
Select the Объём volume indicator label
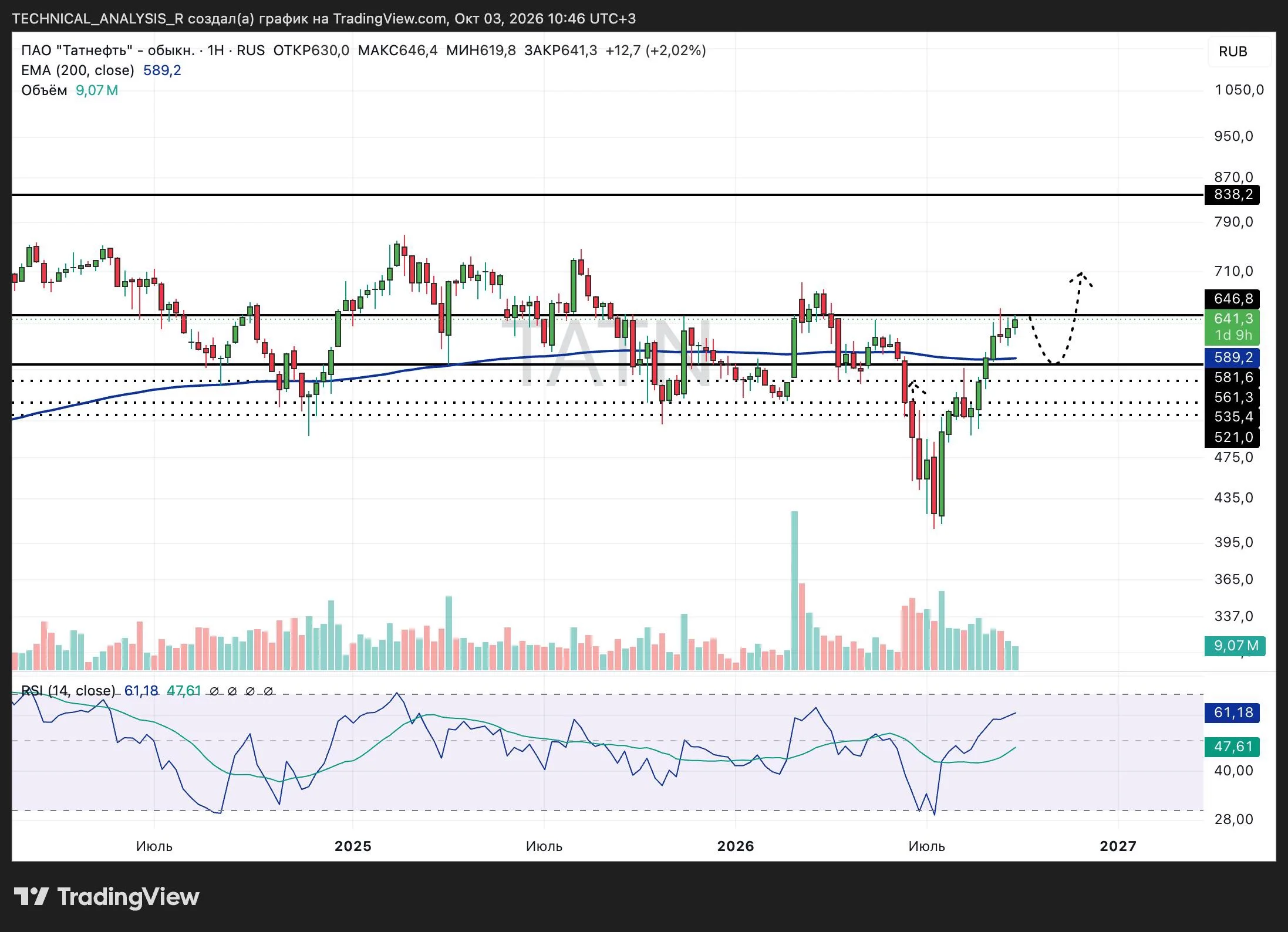coord(44,90)
